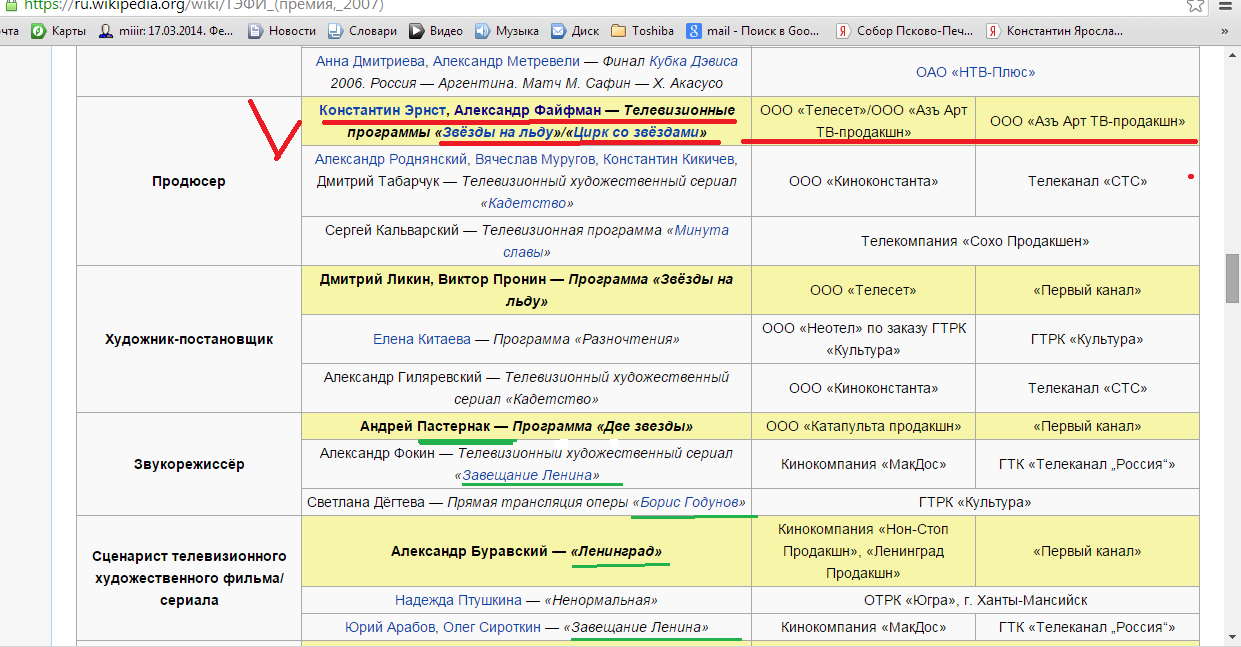The width and height of the screenshot is (1241, 647).
Task: Click the Новости bookmark icon
Action: 255,30
